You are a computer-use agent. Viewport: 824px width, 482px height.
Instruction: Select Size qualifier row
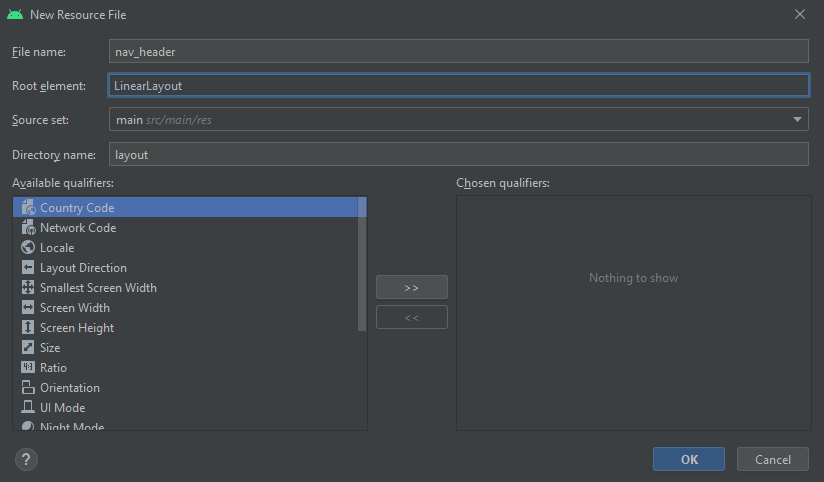point(185,347)
